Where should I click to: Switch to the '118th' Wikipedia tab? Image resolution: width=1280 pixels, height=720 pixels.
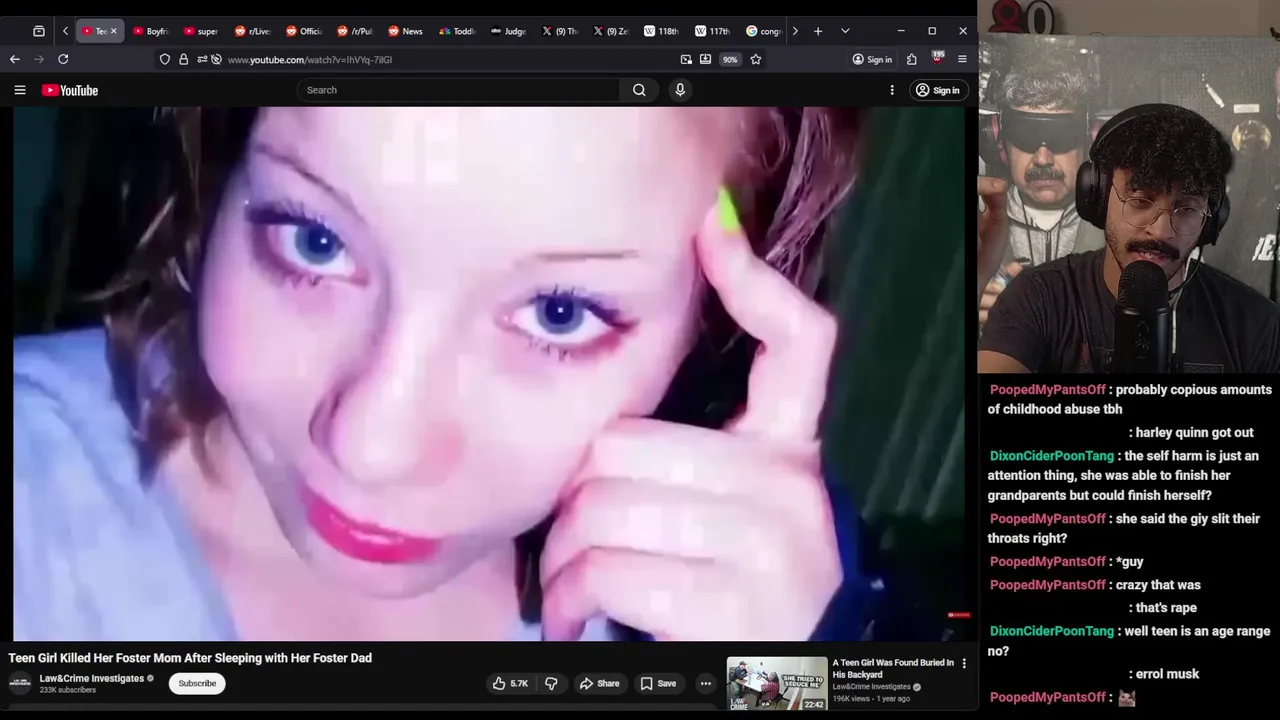point(661,31)
